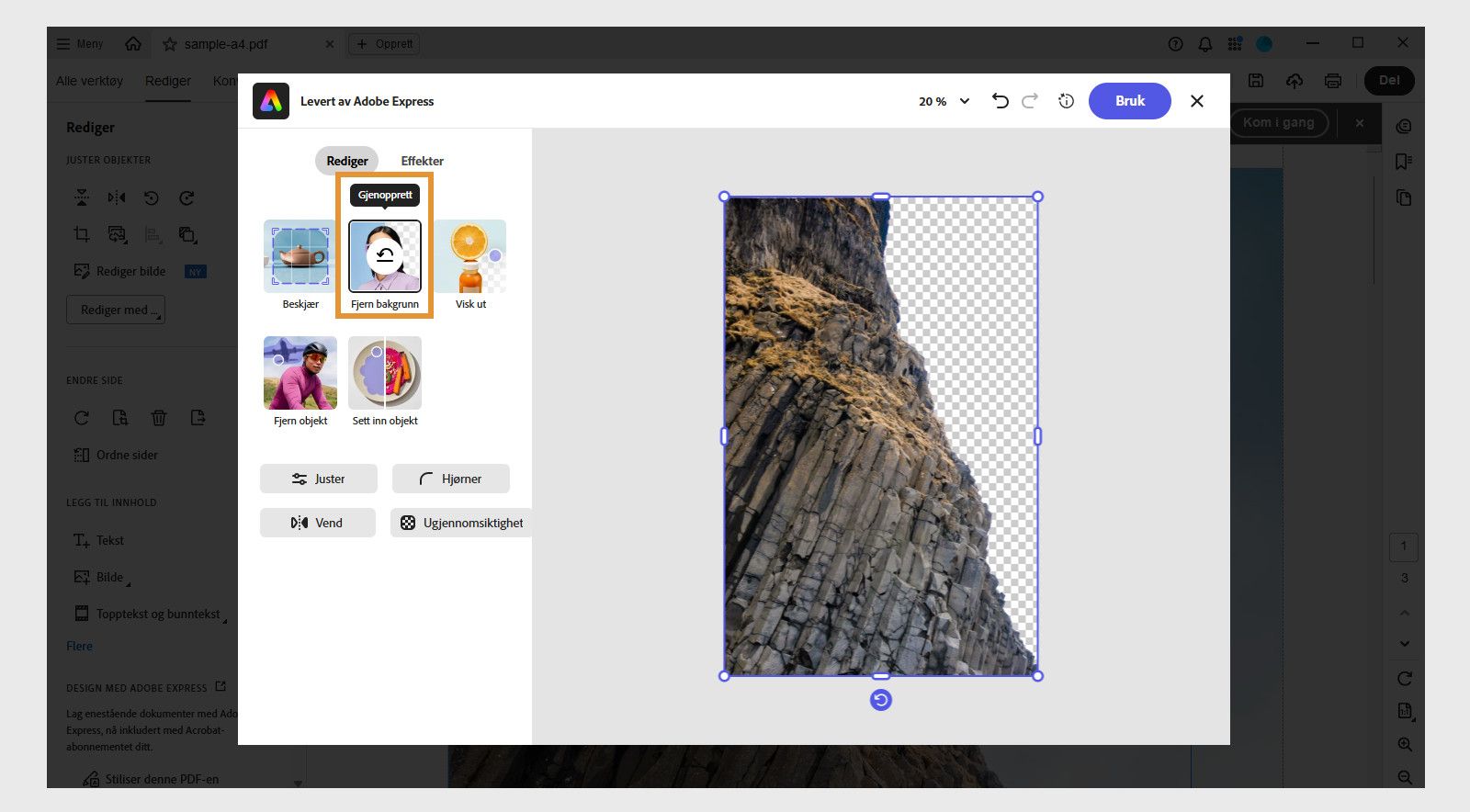Open the 20 % zoom dropdown
1470x812 pixels.
tap(944, 101)
